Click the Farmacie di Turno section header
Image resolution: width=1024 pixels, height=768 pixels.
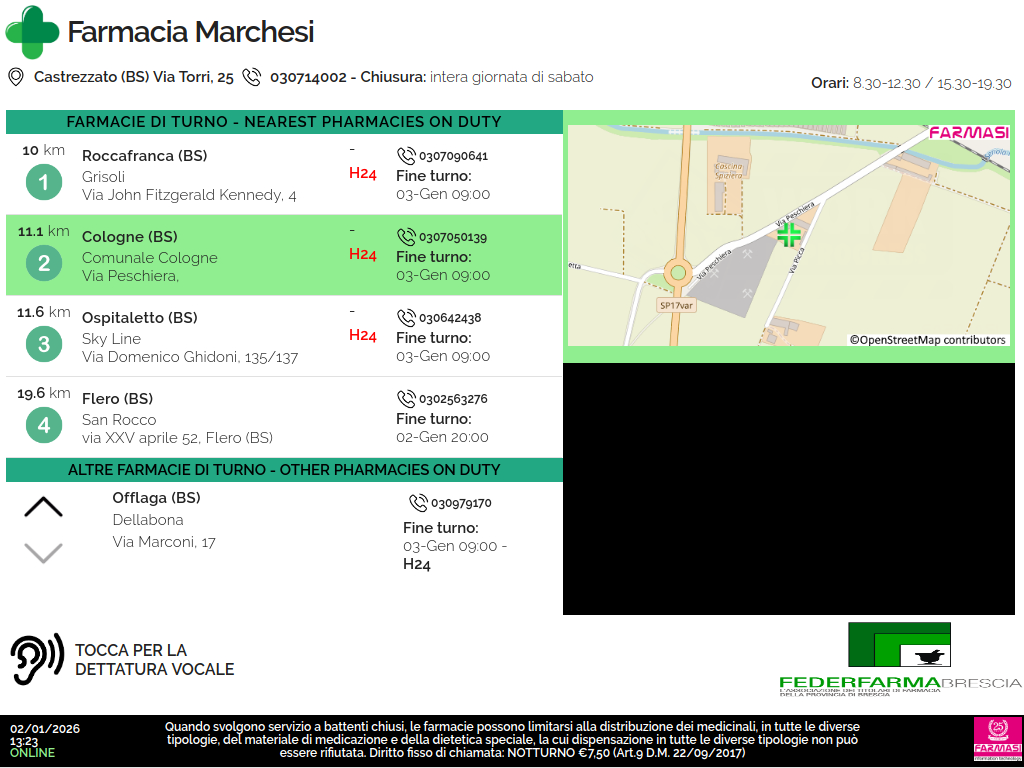tap(284, 122)
